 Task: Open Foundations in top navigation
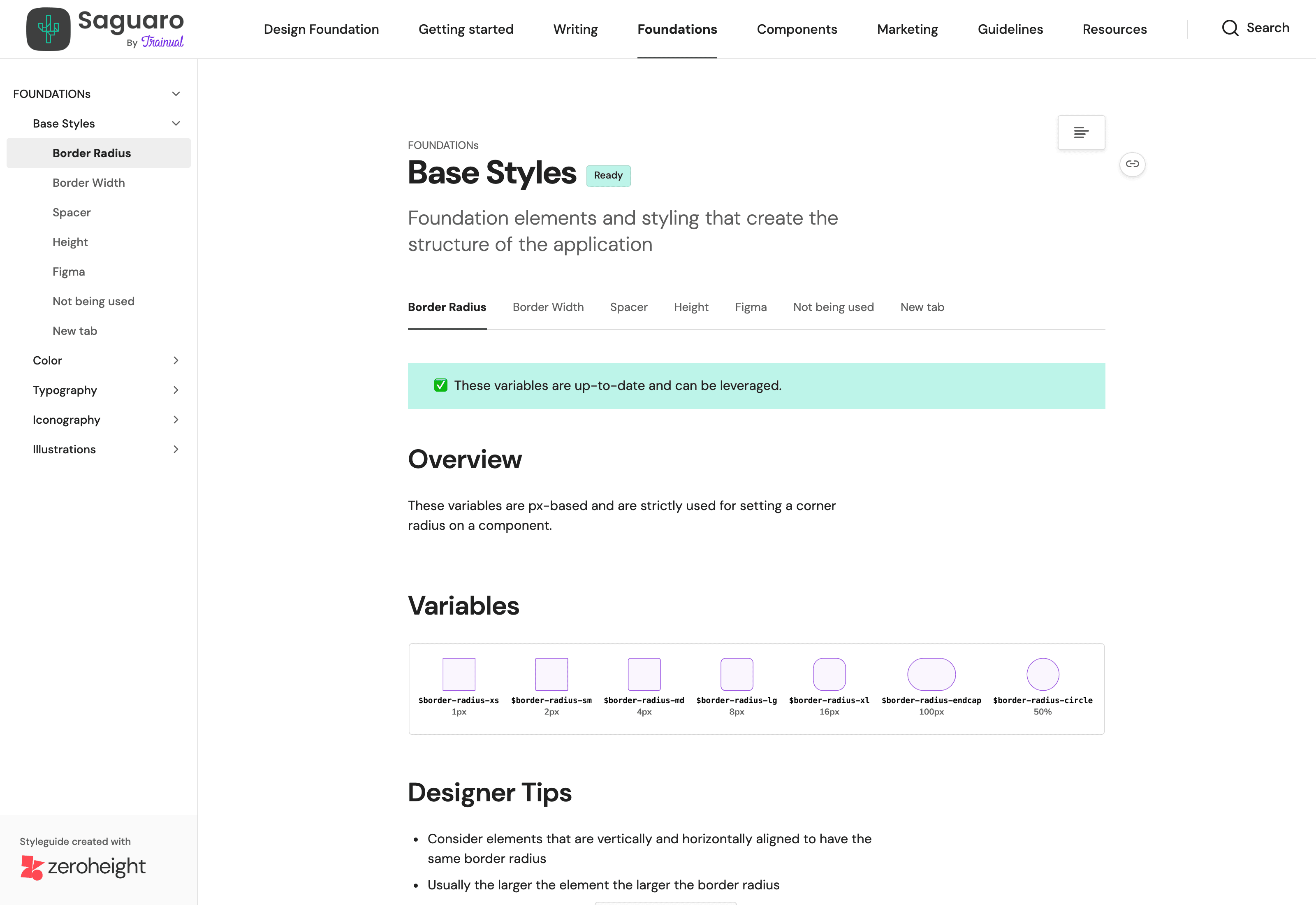click(x=677, y=29)
